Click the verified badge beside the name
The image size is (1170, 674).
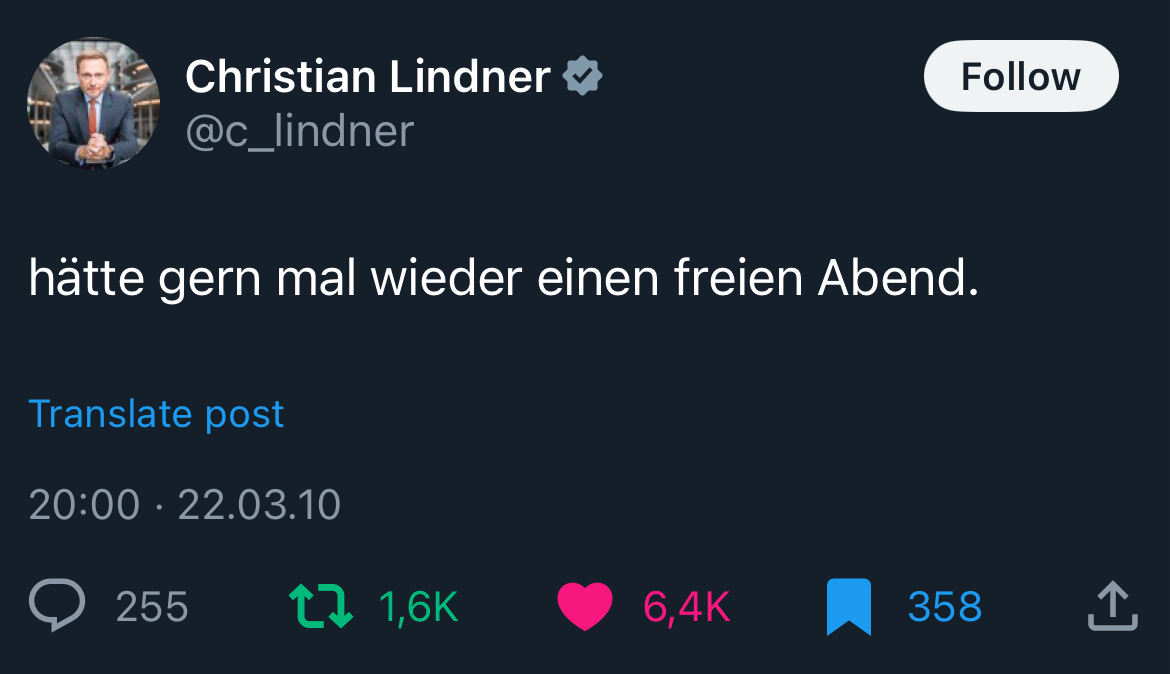[x=582, y=77]
